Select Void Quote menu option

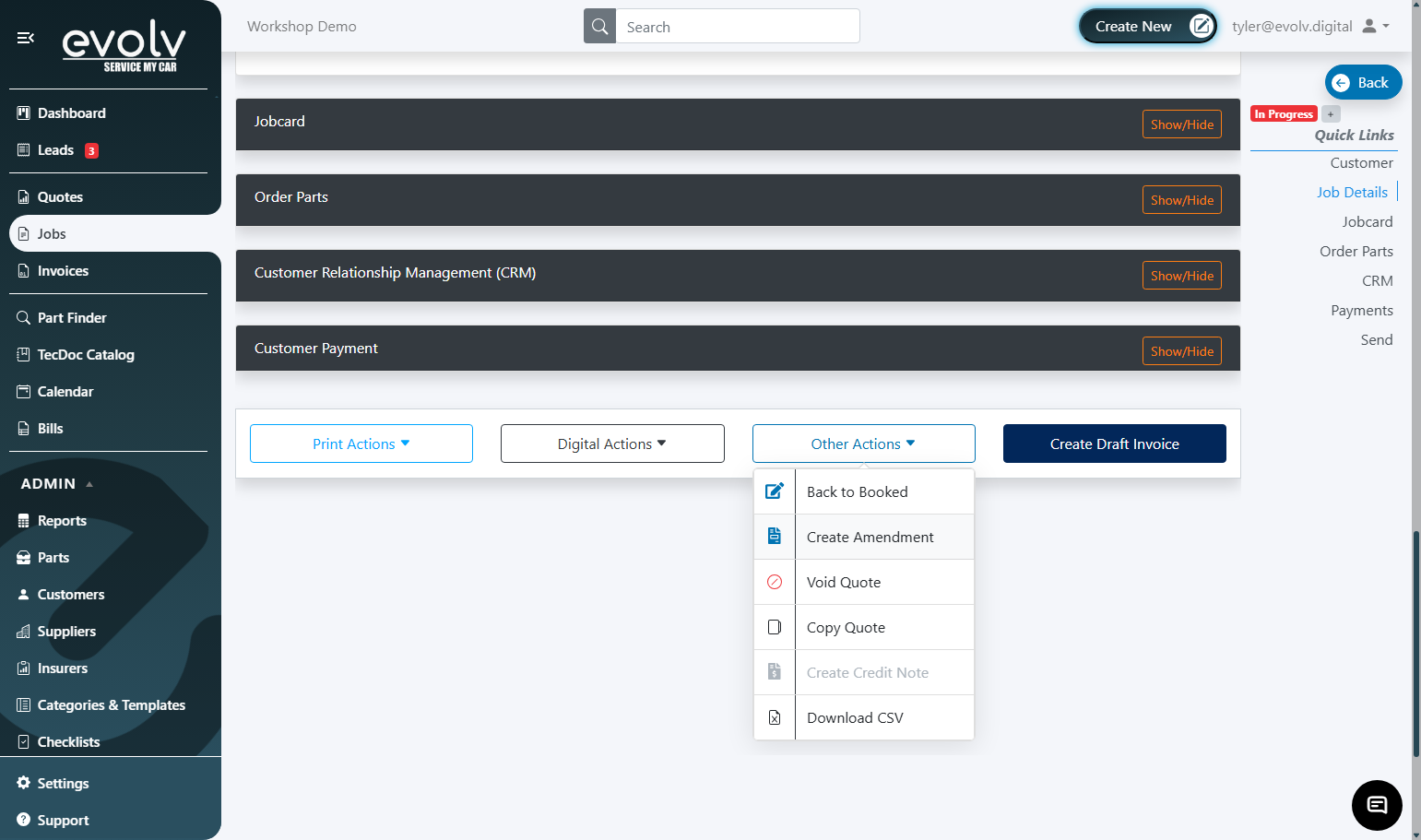[864, 582]
